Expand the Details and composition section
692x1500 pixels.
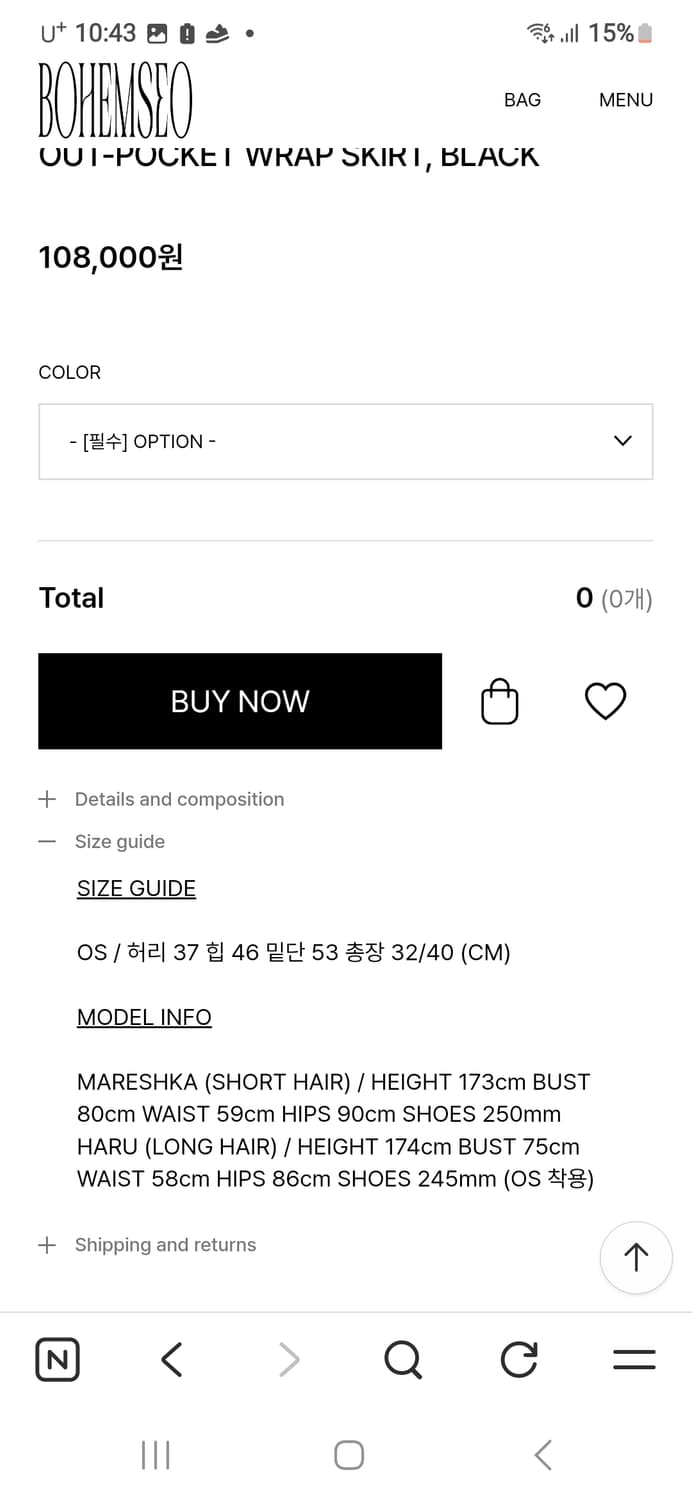point(179,799)
